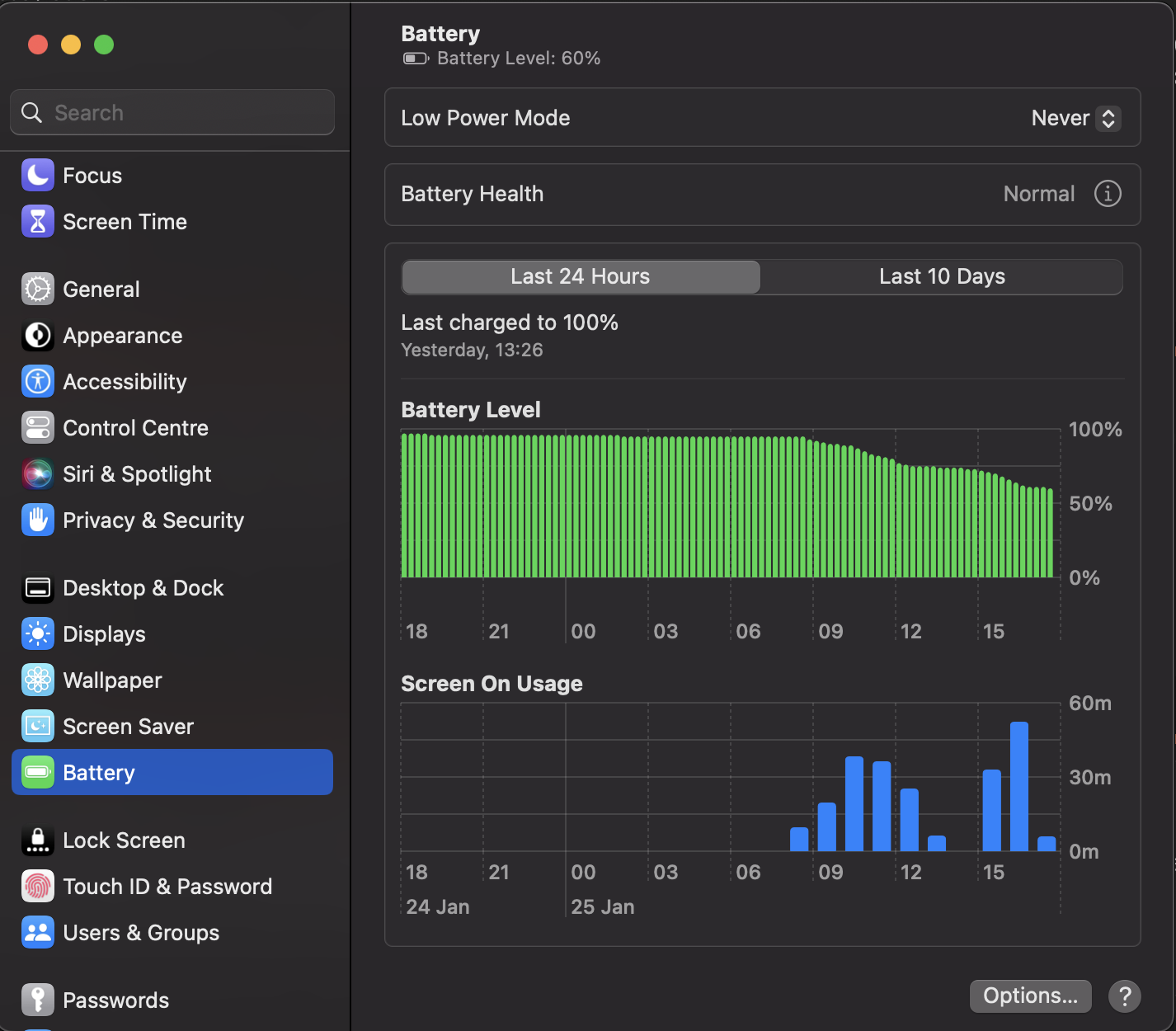Select the Users & Groups label

[x=142, y=933]
